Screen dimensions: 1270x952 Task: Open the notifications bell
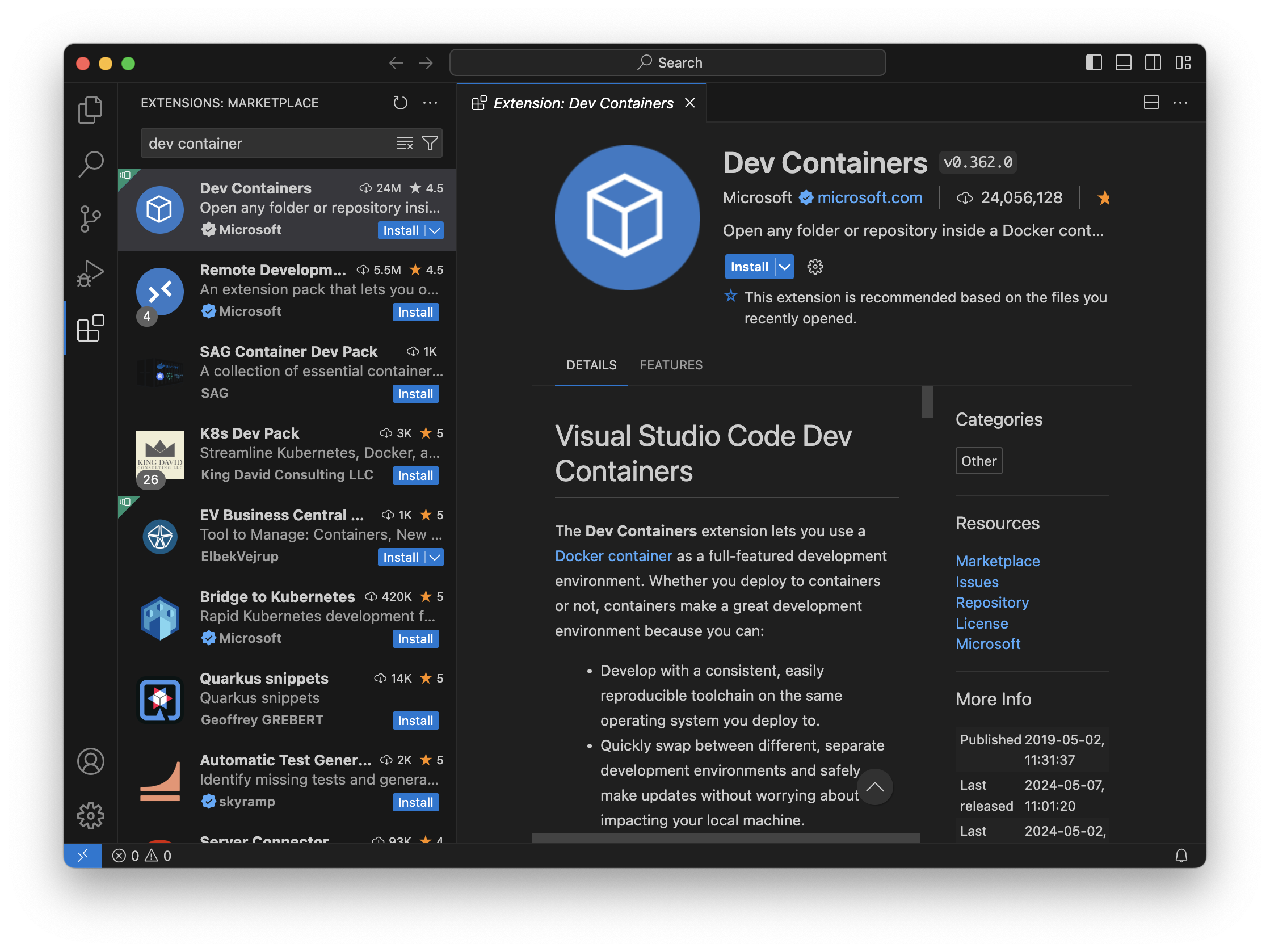(x=1182, y=857)
